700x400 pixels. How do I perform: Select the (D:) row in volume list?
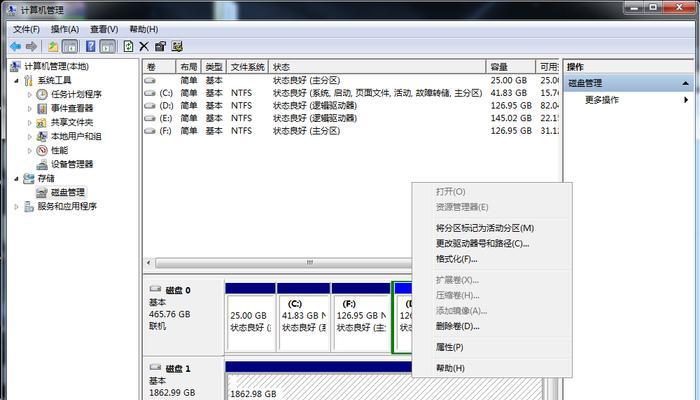pos(351,106)
